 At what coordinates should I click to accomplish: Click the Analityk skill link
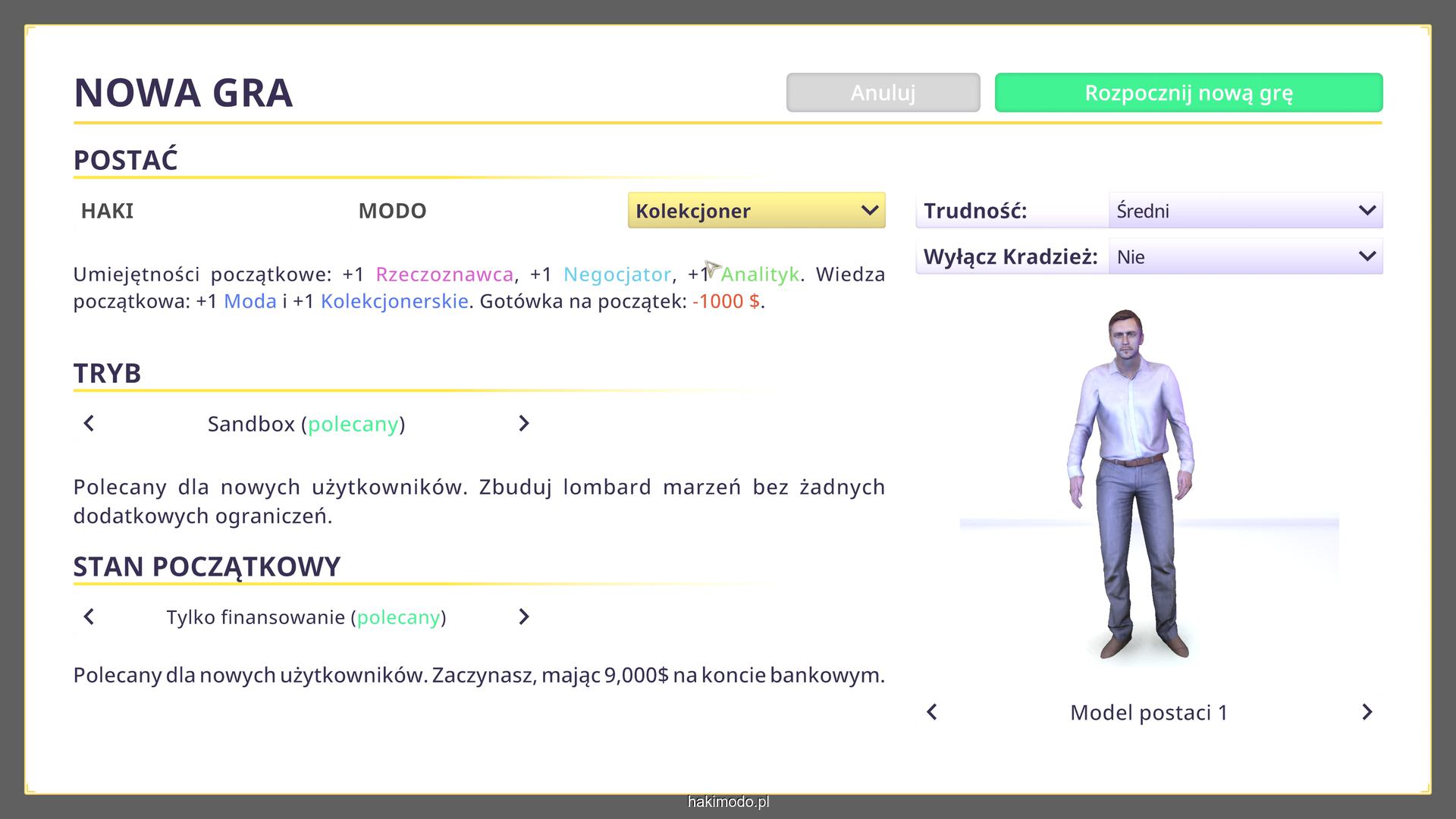pyautogui.click(x=760, y=275)
